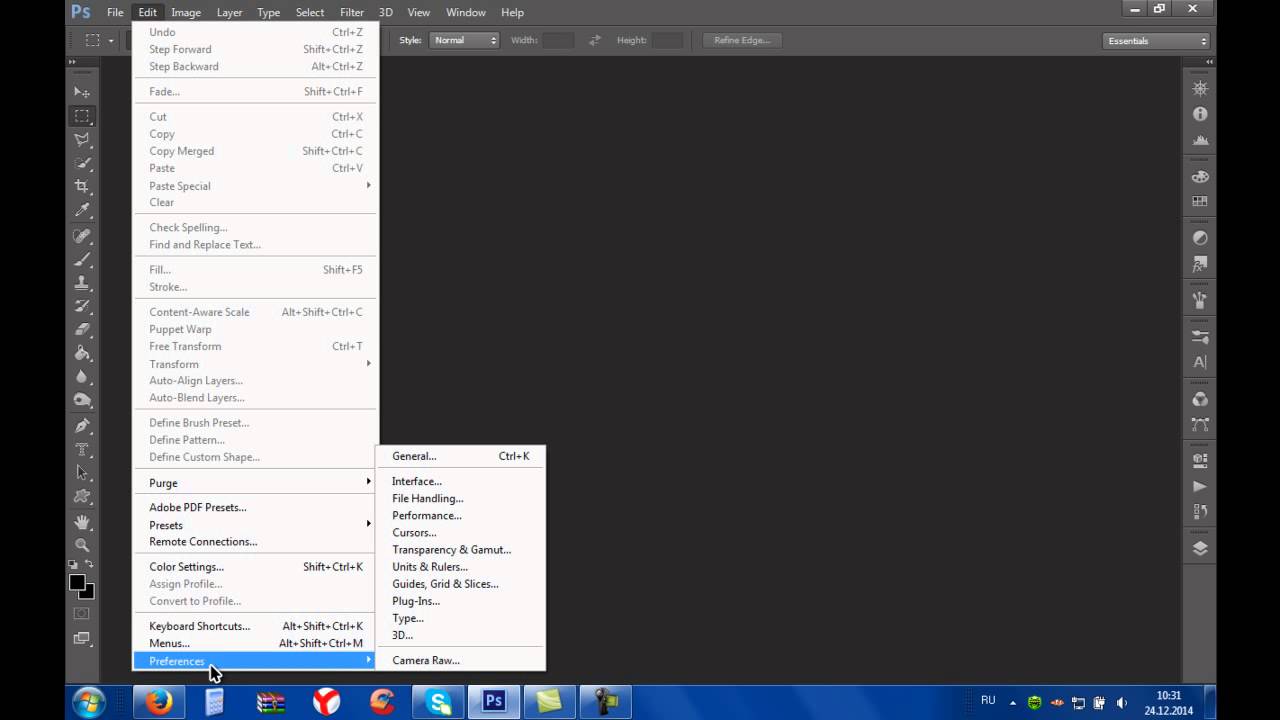
Task: Select the Hand tool
Action: click(83, 522)
